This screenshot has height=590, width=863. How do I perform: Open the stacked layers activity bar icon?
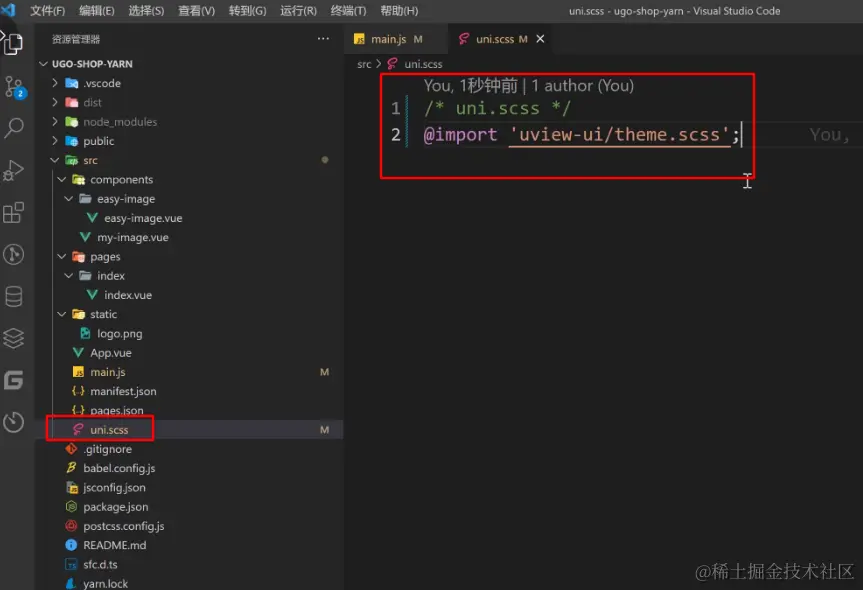pyautogui.click(x=14, y=338)
